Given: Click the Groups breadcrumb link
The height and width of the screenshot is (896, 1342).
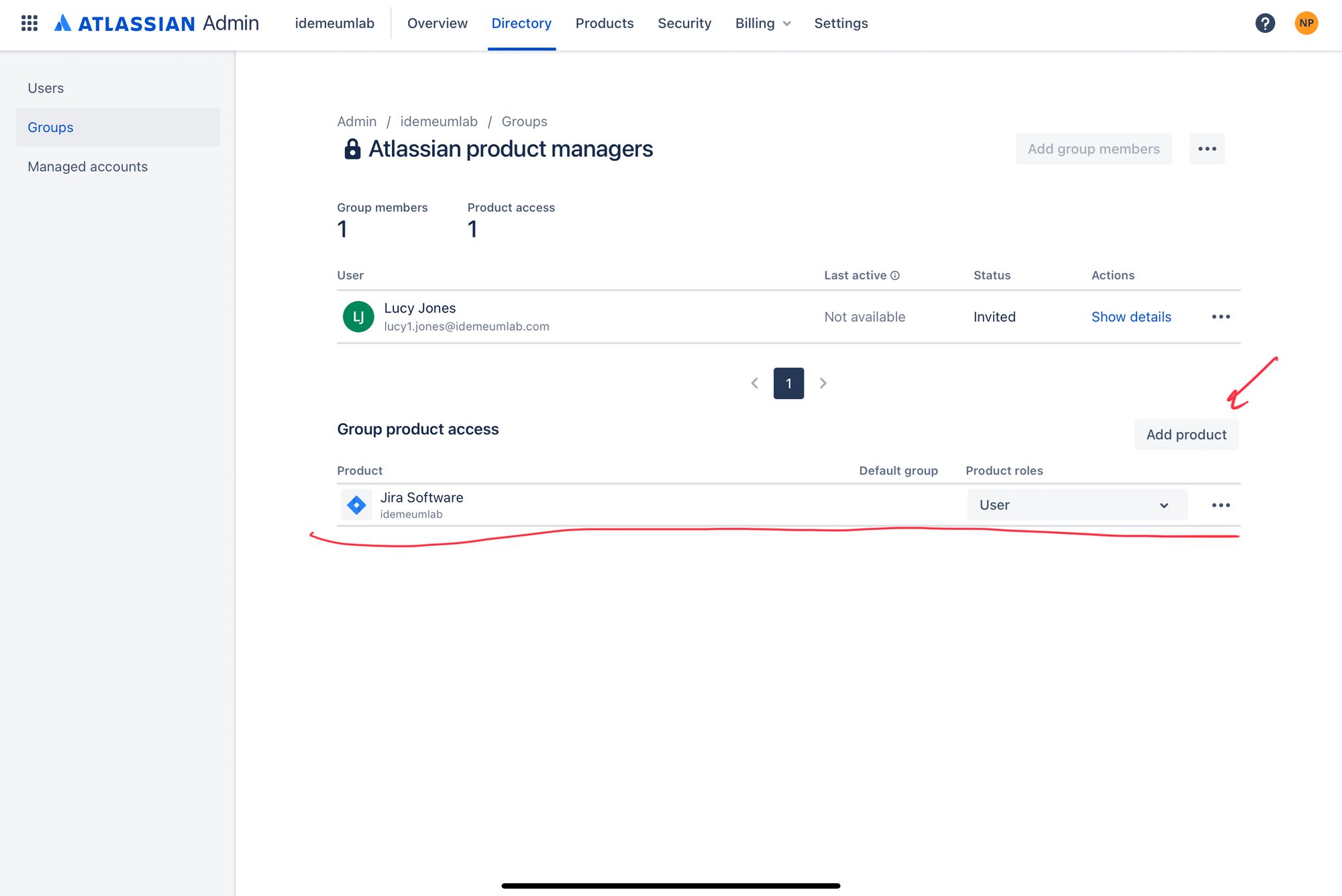Looking at the screenshot, I should [x=525, y=121].
